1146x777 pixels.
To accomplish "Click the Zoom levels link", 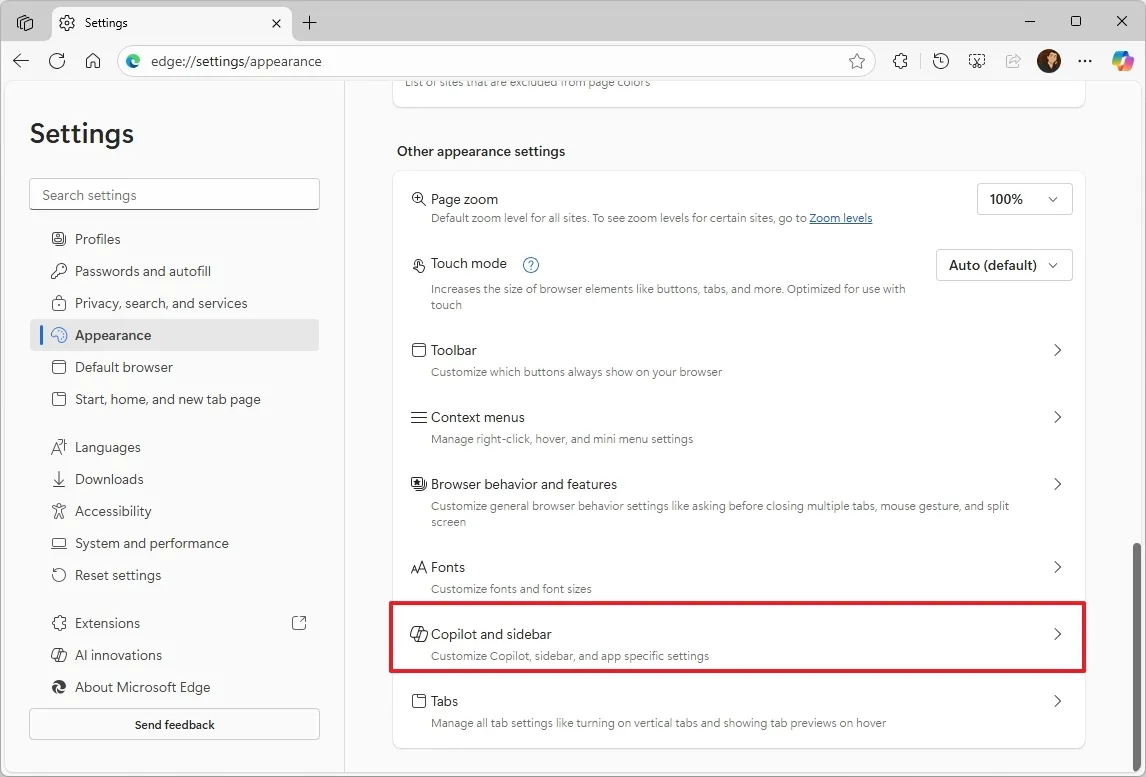I will pos(840,218).
